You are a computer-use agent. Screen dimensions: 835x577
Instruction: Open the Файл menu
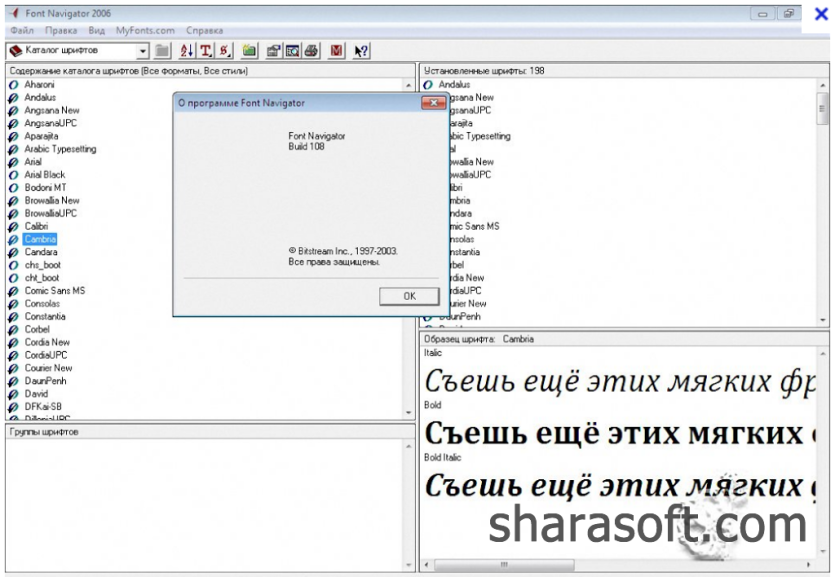[22, 31]
